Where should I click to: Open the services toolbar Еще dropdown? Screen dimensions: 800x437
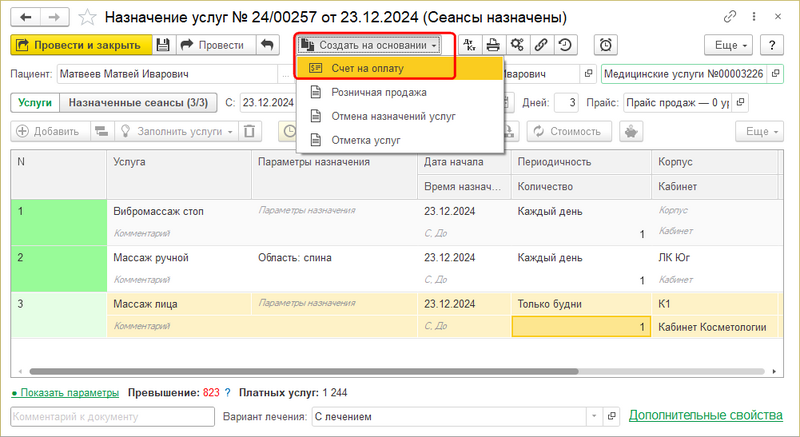(759, 132)
